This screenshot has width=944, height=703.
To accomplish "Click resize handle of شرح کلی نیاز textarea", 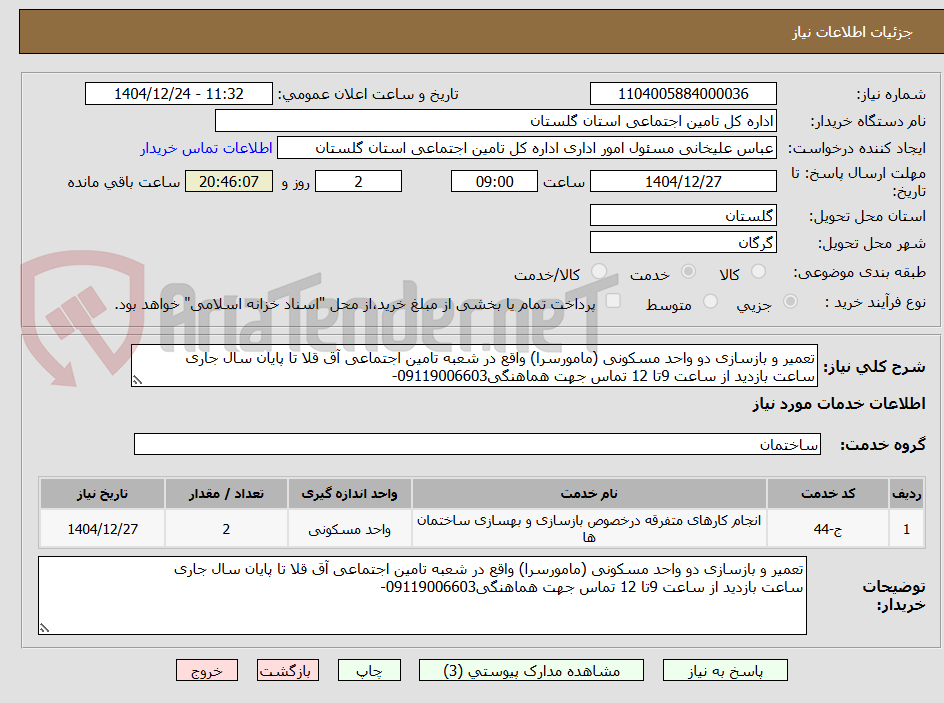I will point(137,380).
